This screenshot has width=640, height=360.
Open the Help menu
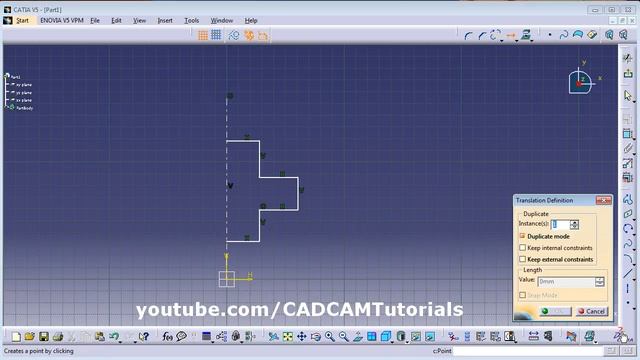251,20
